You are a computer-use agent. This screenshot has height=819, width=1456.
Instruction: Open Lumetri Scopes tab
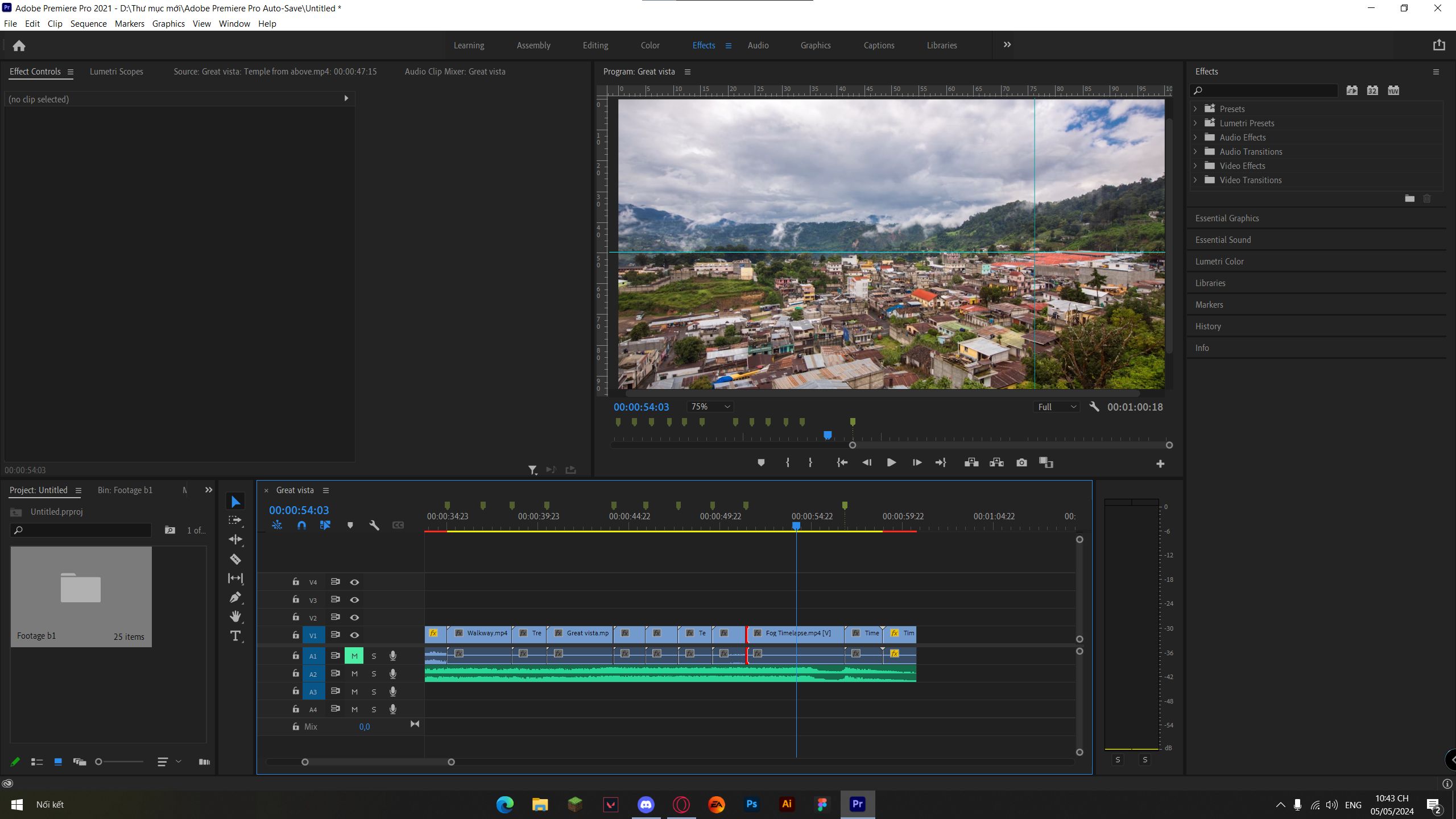(117, 72)
